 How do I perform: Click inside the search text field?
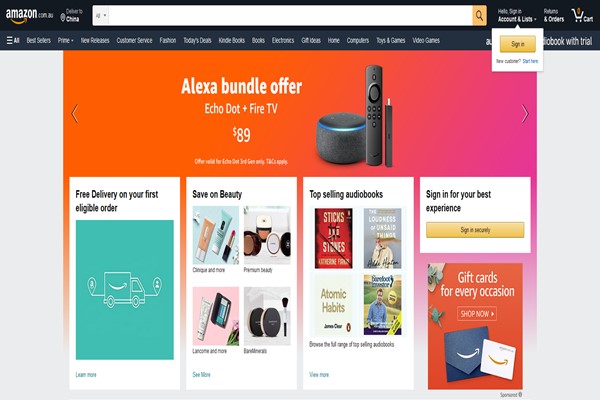[x=291, y=16]
